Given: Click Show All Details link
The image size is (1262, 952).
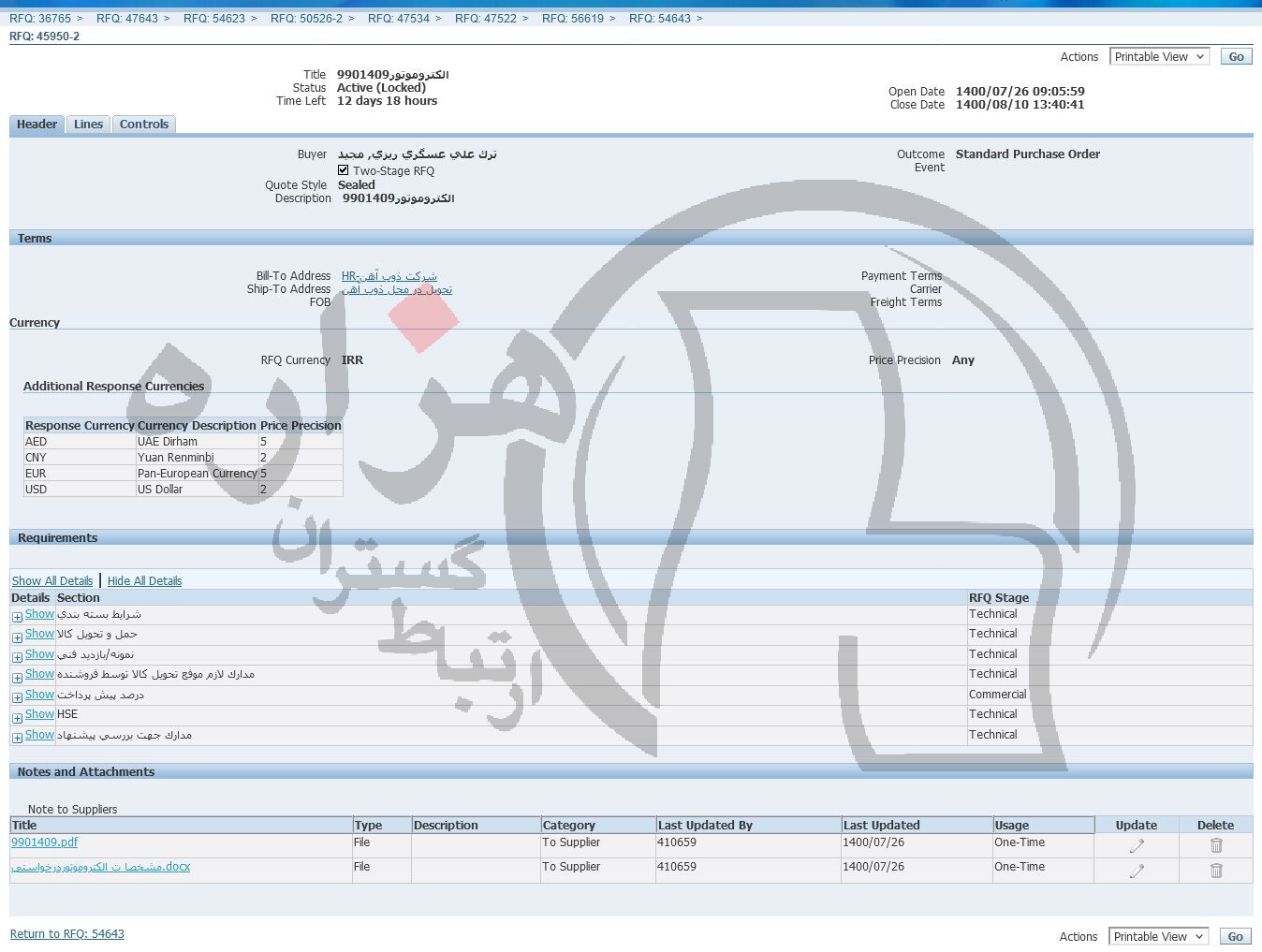Looking at the screenshot, I should [52, 581].
